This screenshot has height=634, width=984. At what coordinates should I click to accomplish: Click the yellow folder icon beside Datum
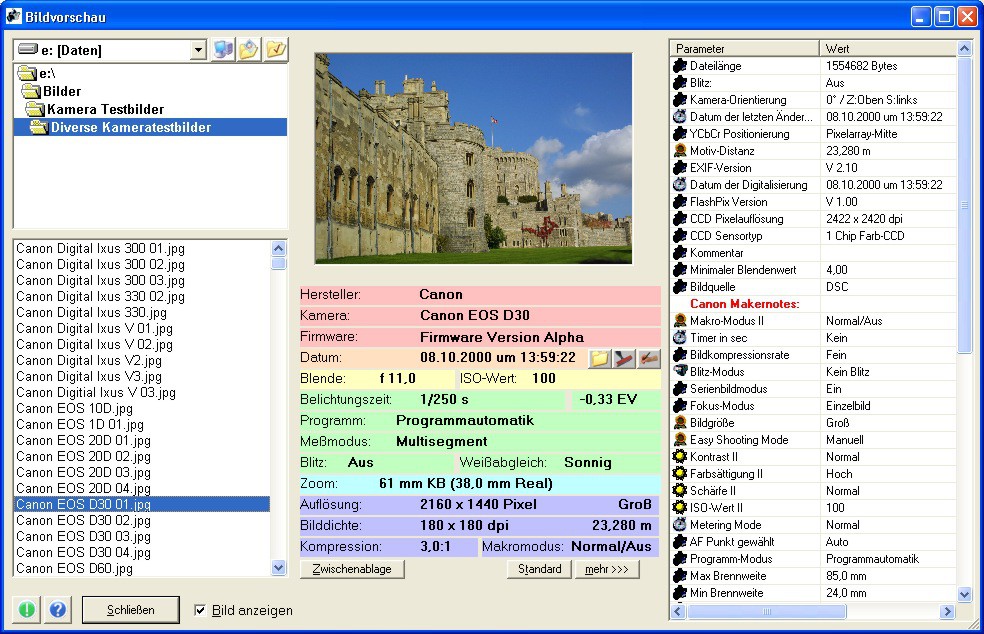[599, 358]
